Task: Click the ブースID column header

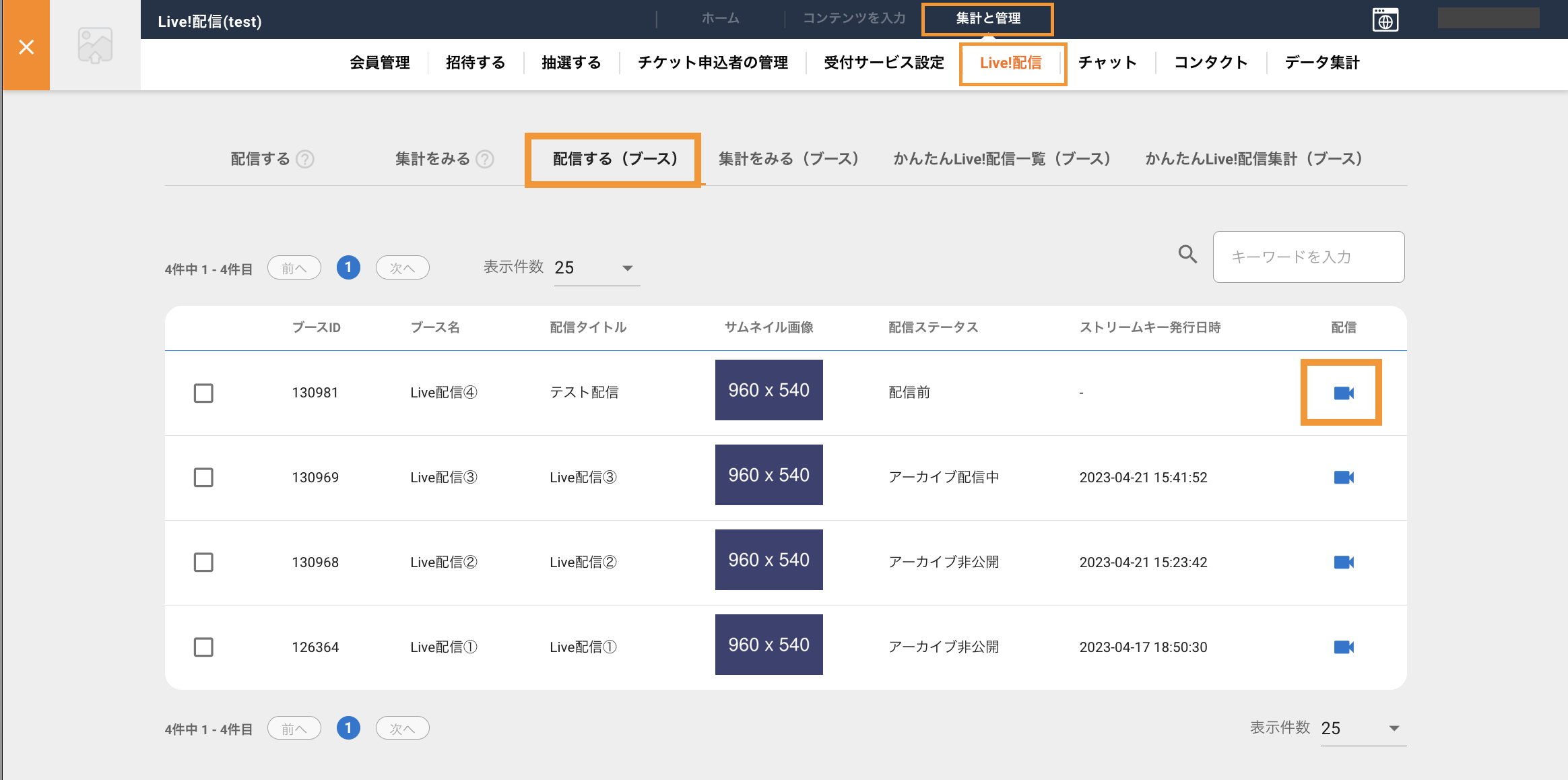Action: tap(317, 327)
